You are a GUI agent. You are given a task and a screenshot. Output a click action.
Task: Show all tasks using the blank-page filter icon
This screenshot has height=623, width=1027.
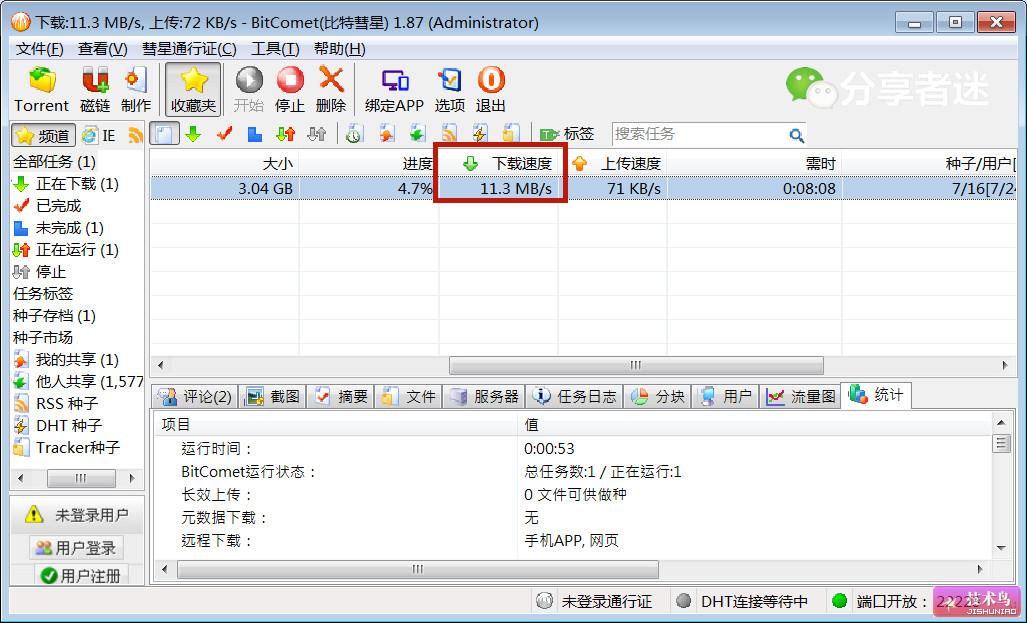(x=164, y=134)
